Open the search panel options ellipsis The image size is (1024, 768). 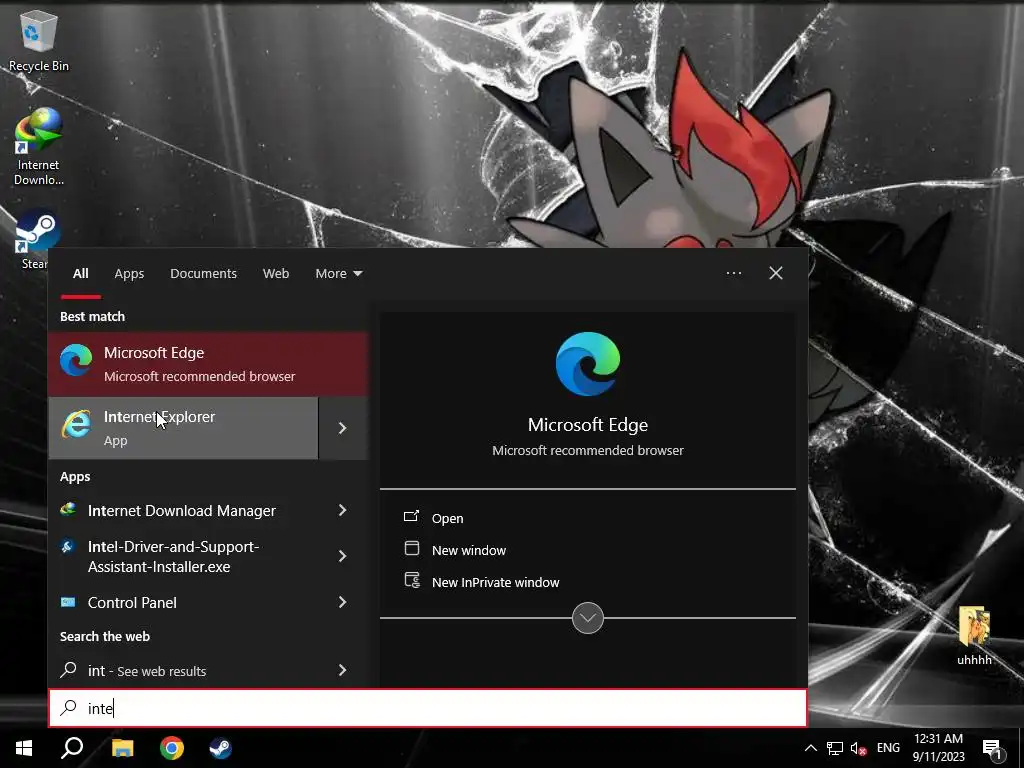pos(733,273)
